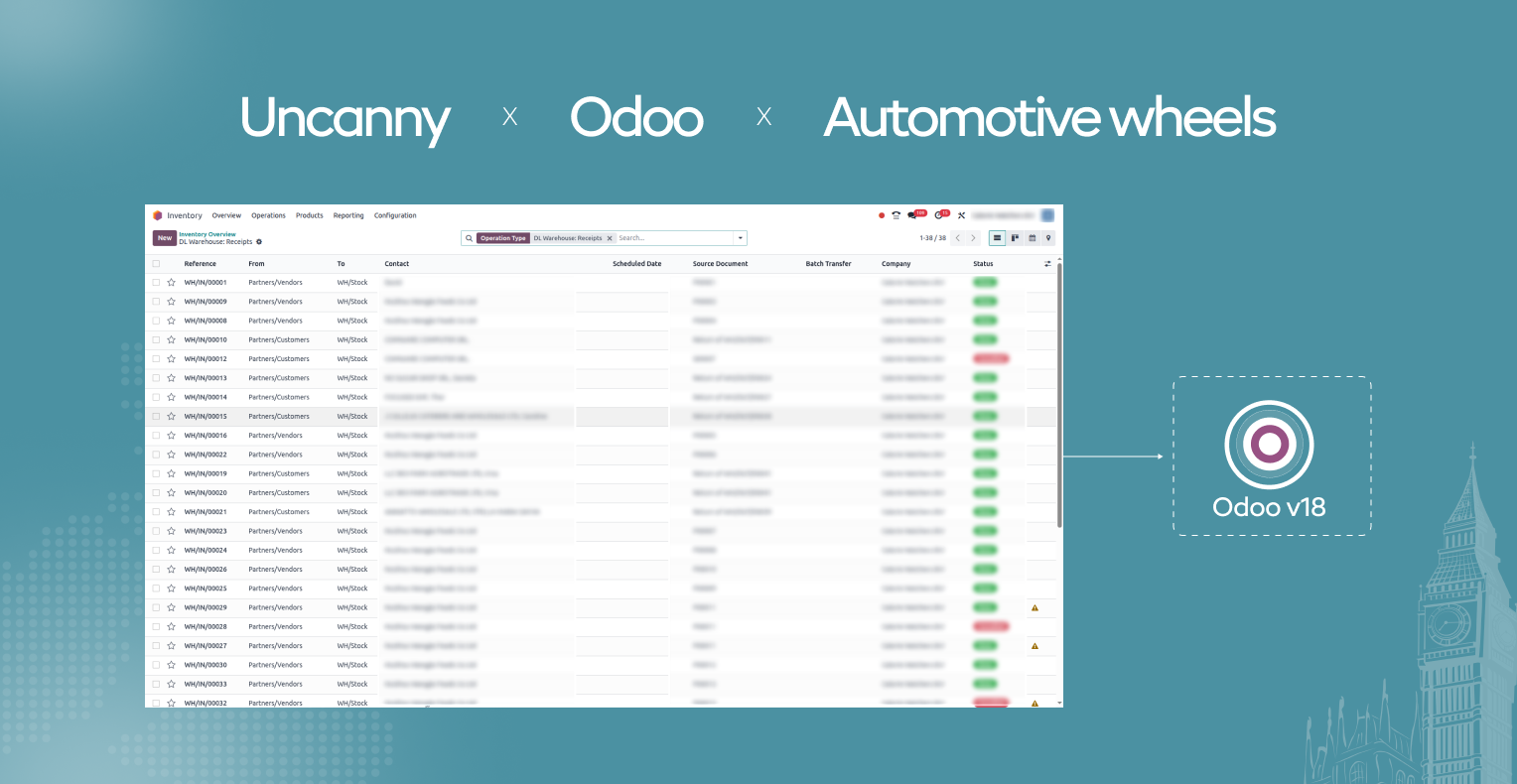The width and height of the screenshot is (1517, 784).
Task: Click the New button
Action: tap(165, 238)
